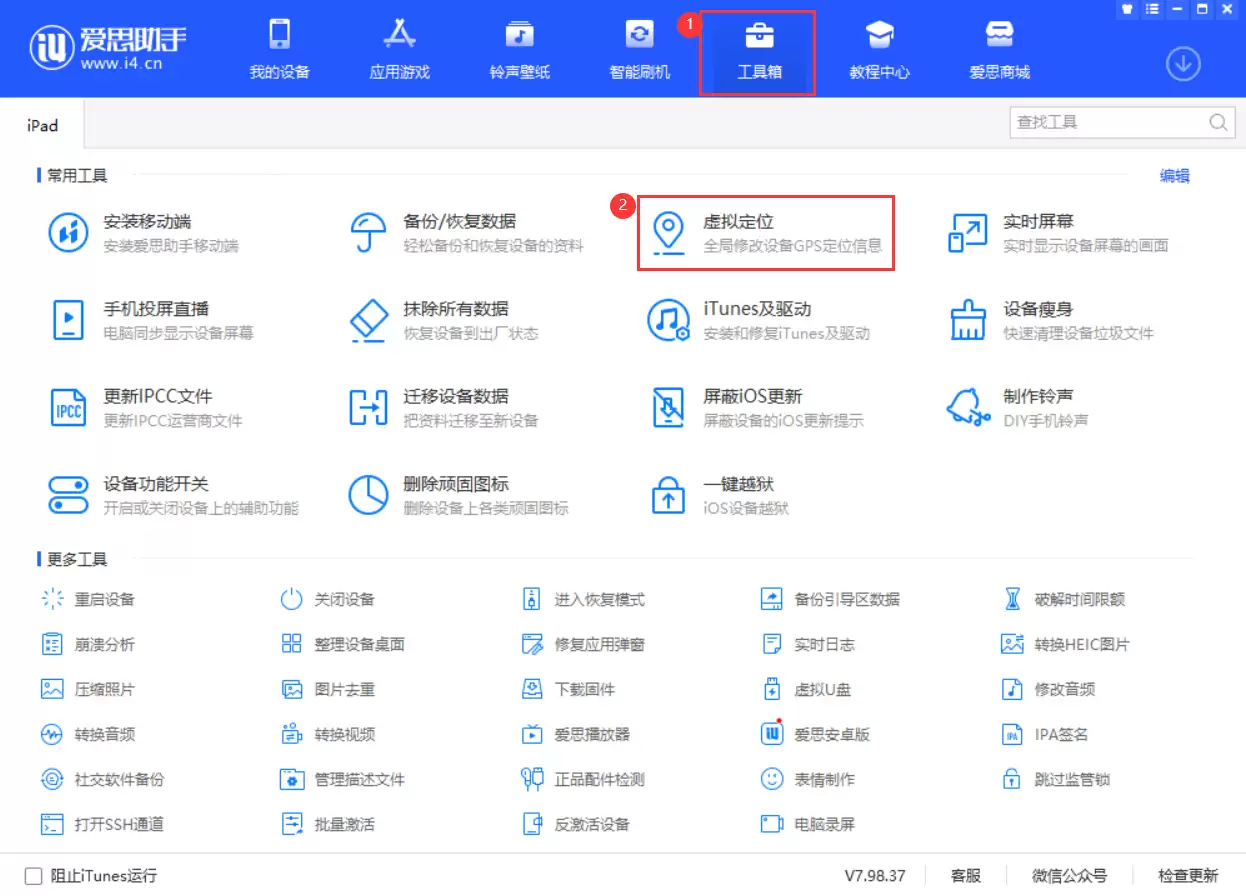Open 智能刷机 tab
Image resolution: width=1246 pixels, height=896 pixels.
[639, 50]
